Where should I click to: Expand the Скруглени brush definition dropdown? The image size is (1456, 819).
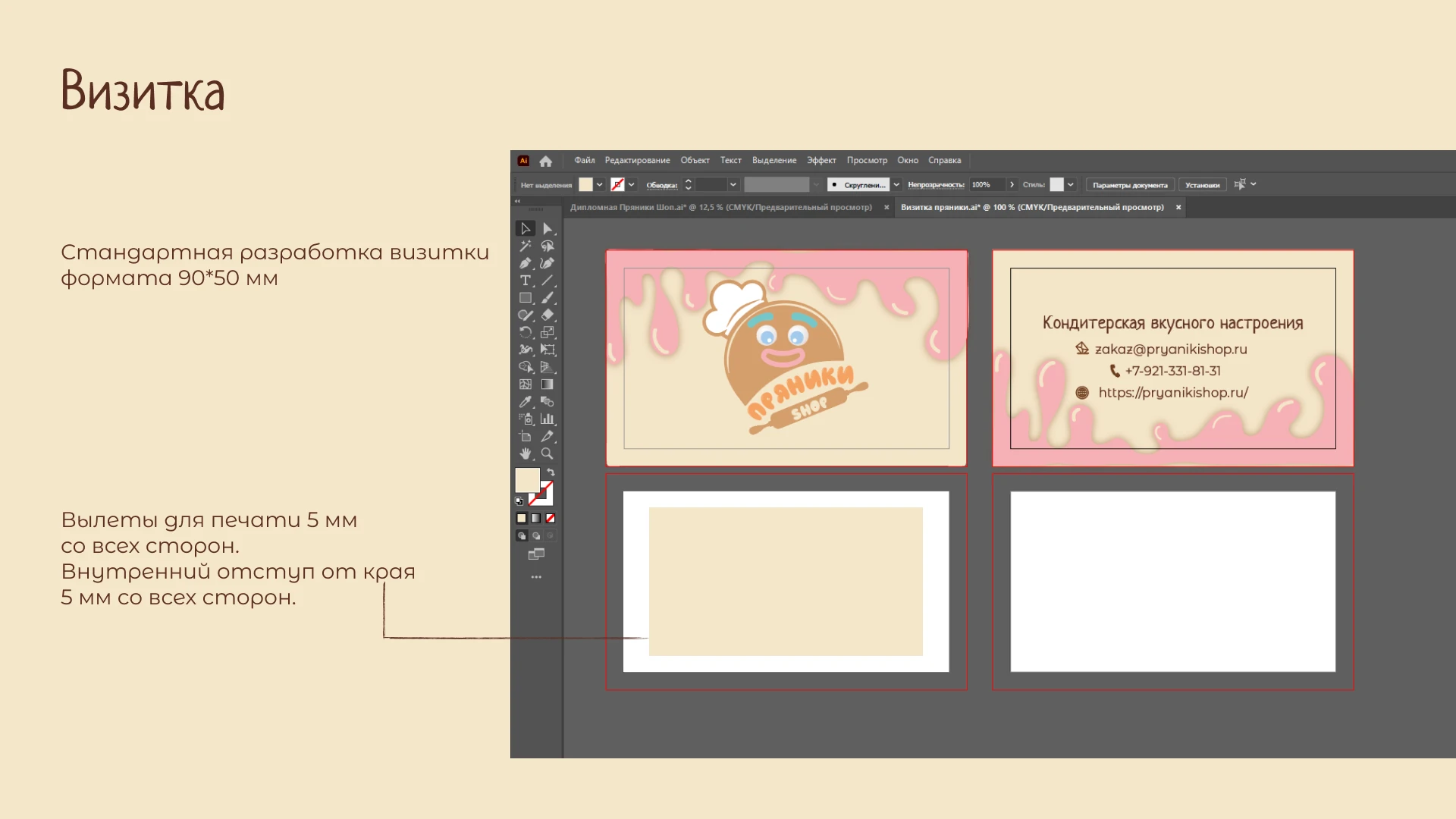pos(896,184)
